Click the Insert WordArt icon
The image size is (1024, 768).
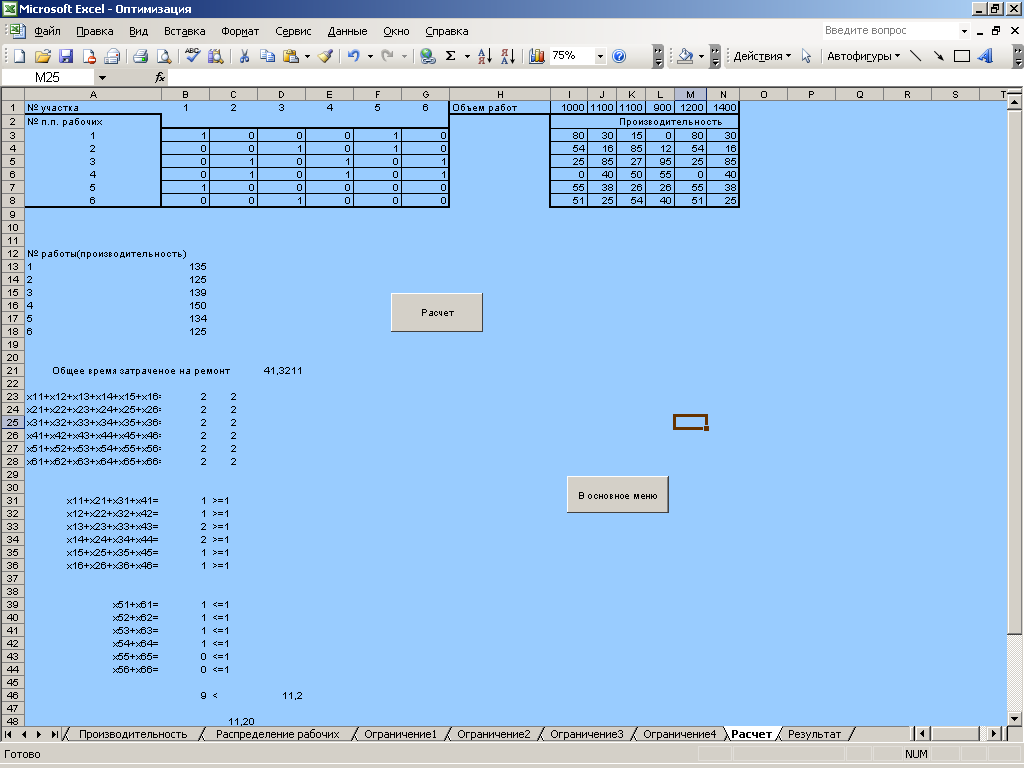pyautogui.click(x=986, y=56)
